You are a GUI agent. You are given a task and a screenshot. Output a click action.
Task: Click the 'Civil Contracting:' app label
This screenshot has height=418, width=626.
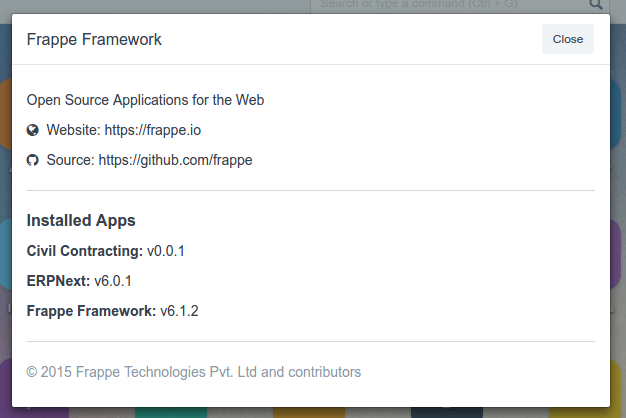click(85, 251)
